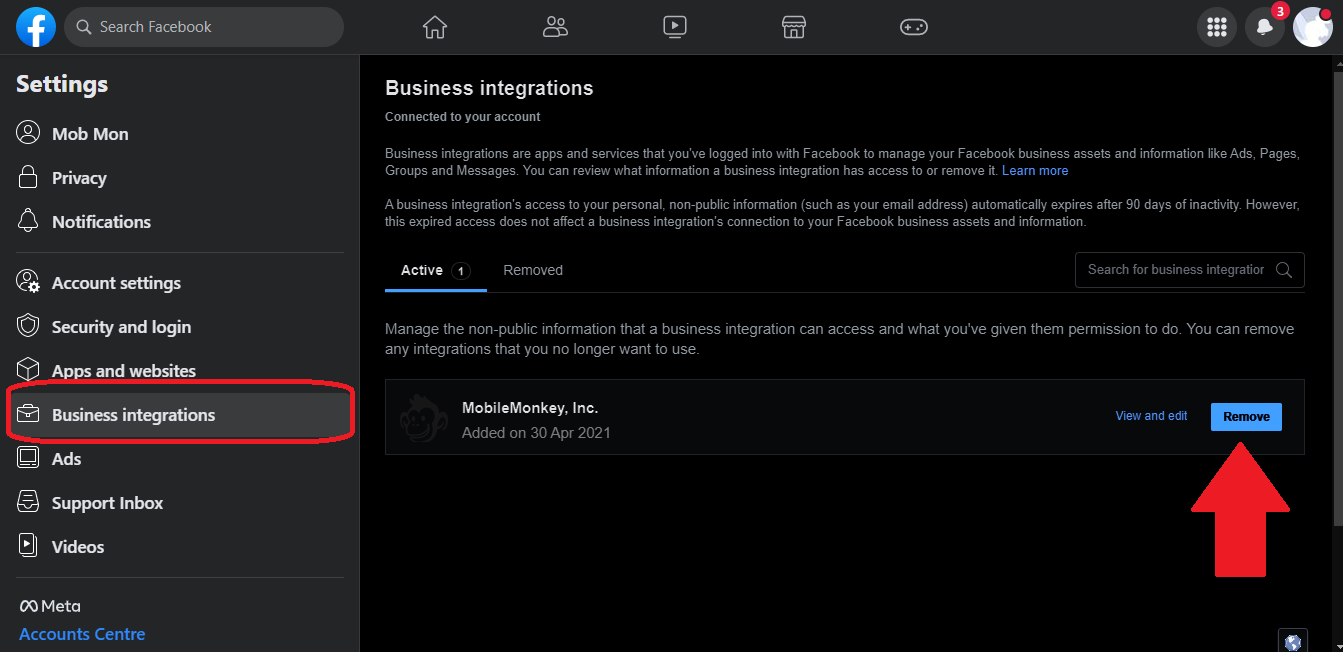Click the Account settings gear icon

tap(28, 282)
